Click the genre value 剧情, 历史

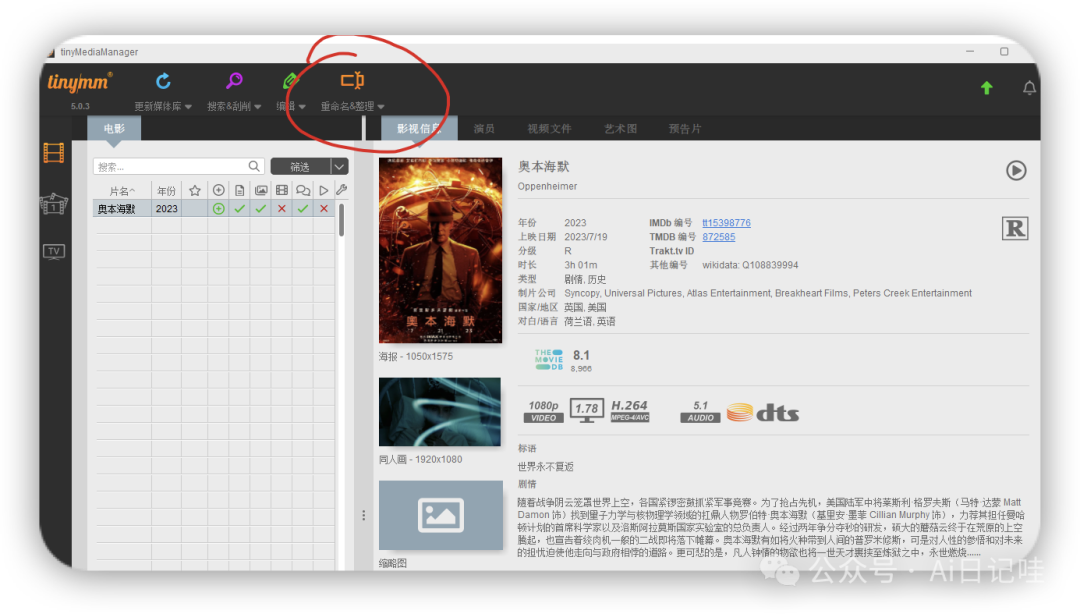pyautogui.click(x=585, y=279)
